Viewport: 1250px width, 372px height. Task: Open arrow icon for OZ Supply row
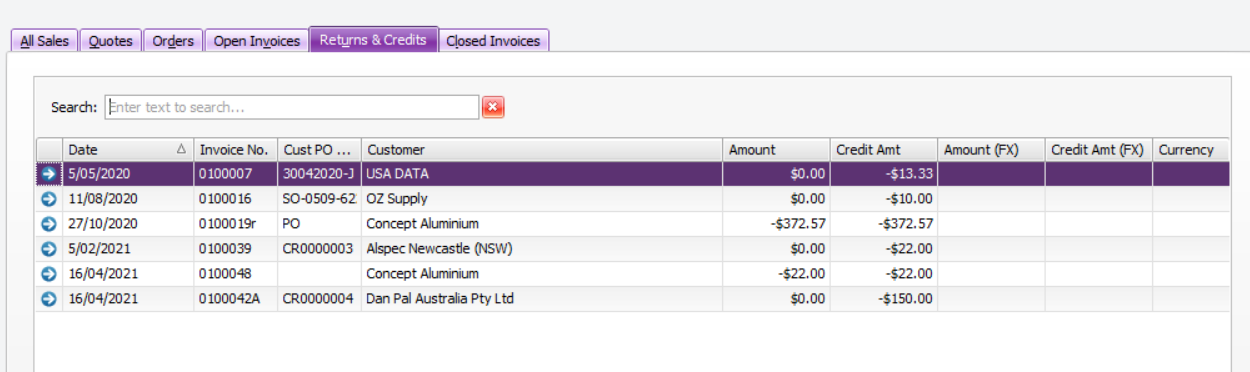(x=48, y=199)
